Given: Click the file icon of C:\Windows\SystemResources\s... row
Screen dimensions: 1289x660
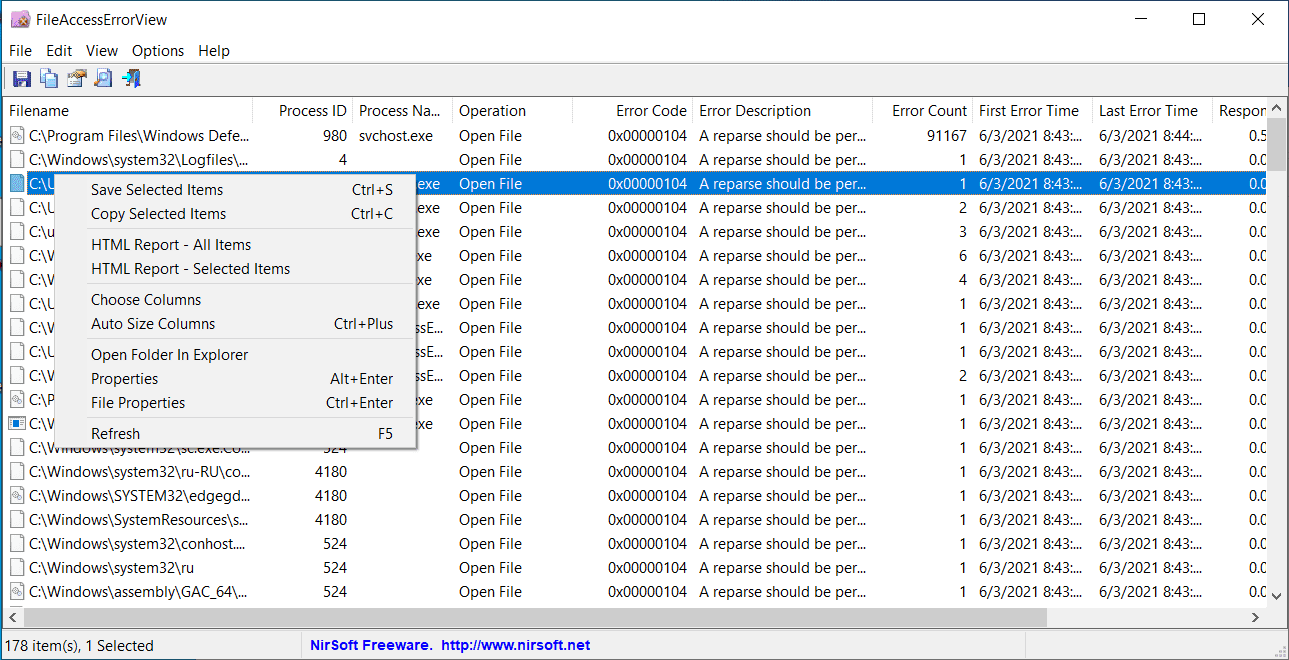Looking at the screenshot, I should [x=16, y=520].
